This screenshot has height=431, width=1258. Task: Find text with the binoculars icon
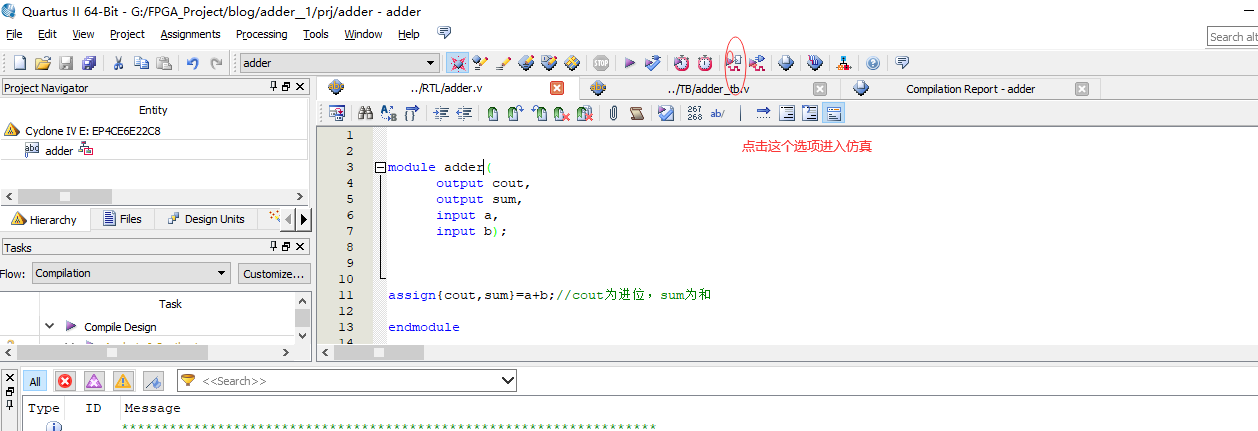(x=365, y=113)
